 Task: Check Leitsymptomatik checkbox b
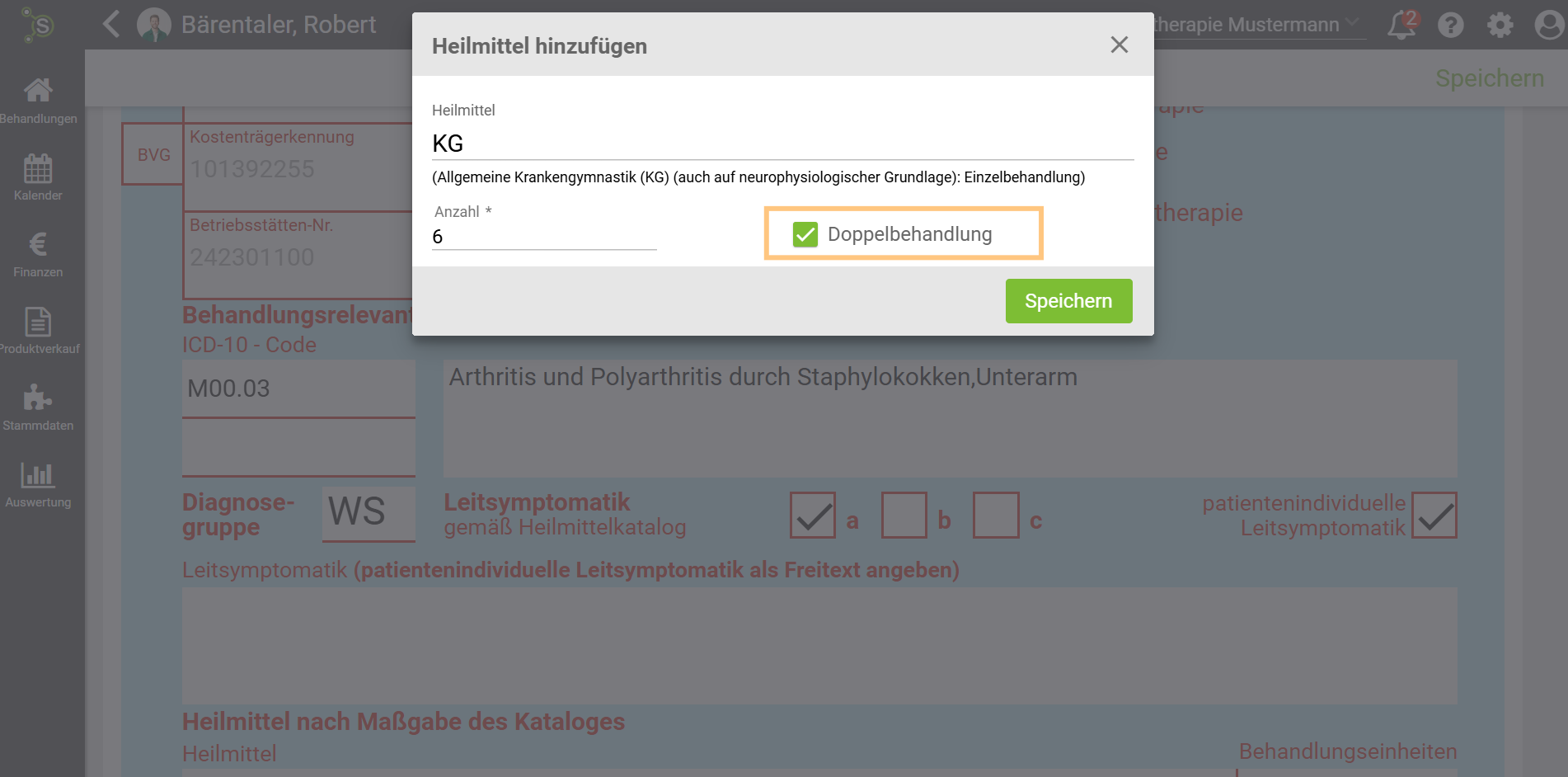[x=904, y=516]
